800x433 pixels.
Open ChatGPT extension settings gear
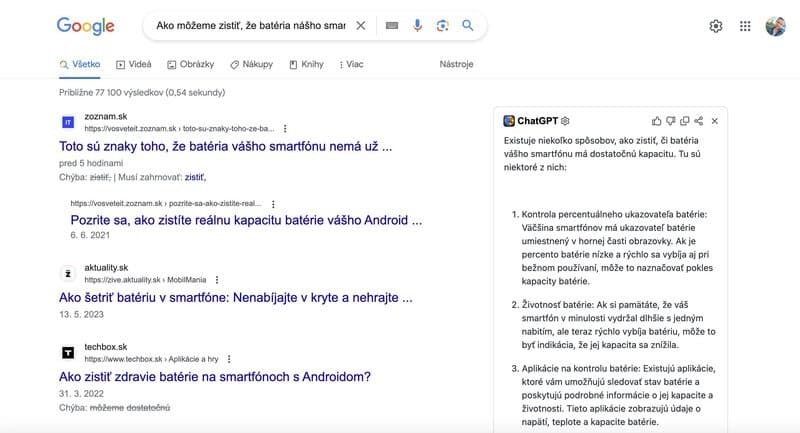point(565,121)
